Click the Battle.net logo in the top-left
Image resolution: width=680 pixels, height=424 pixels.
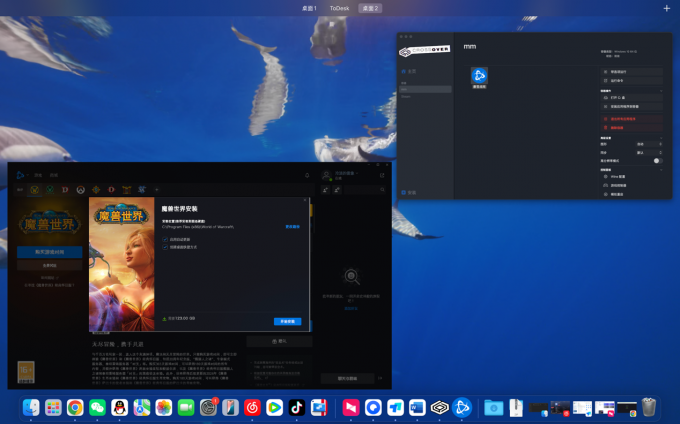pyautogui.click(x=17, y=175)
